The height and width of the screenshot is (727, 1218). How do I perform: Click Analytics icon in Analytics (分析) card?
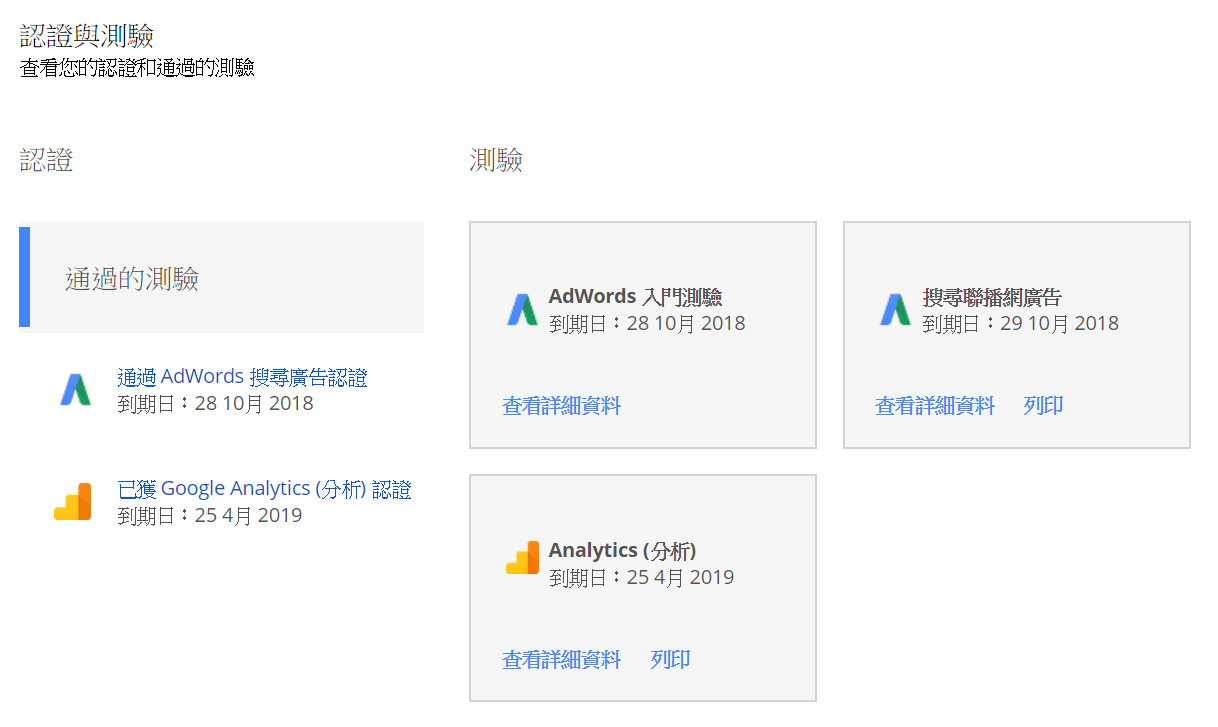click(522, 557)
